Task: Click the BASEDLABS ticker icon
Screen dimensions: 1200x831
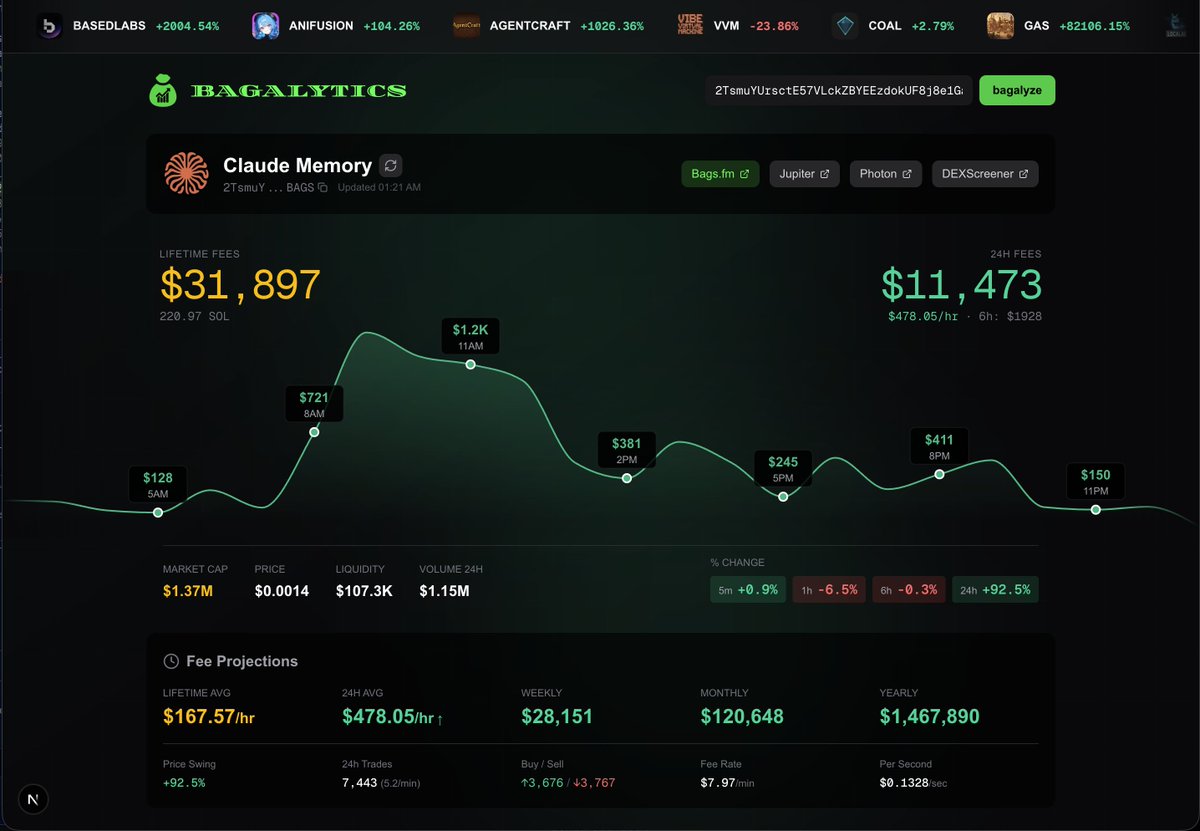Action: [50, 26]
